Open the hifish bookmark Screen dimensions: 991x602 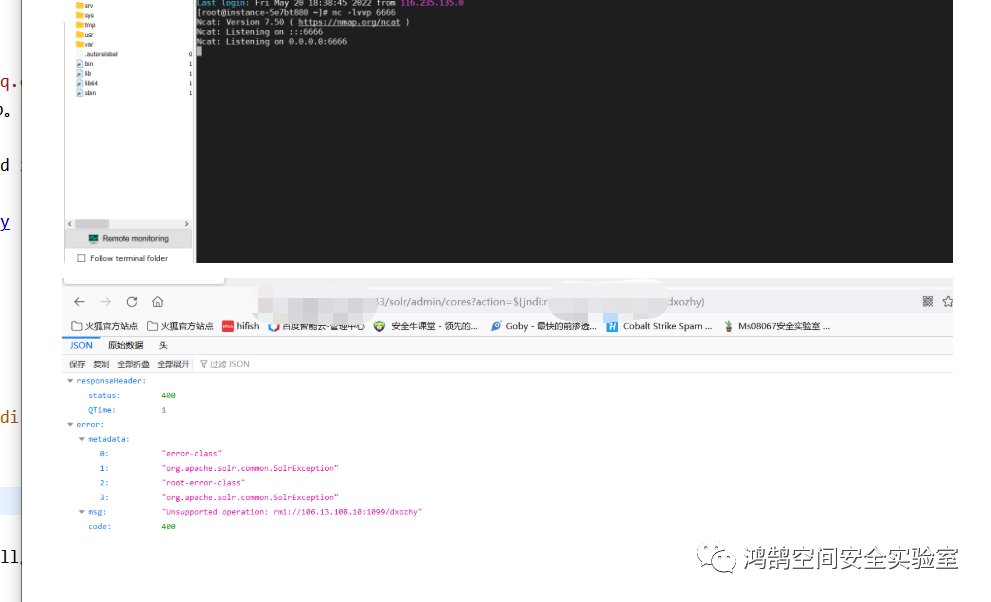point(241,326)
